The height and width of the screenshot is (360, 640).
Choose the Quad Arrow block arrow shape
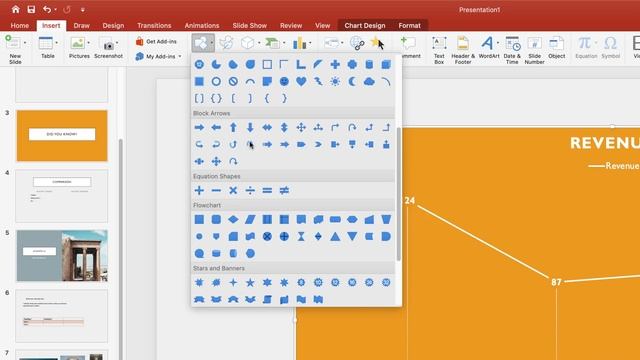[301, 127]
